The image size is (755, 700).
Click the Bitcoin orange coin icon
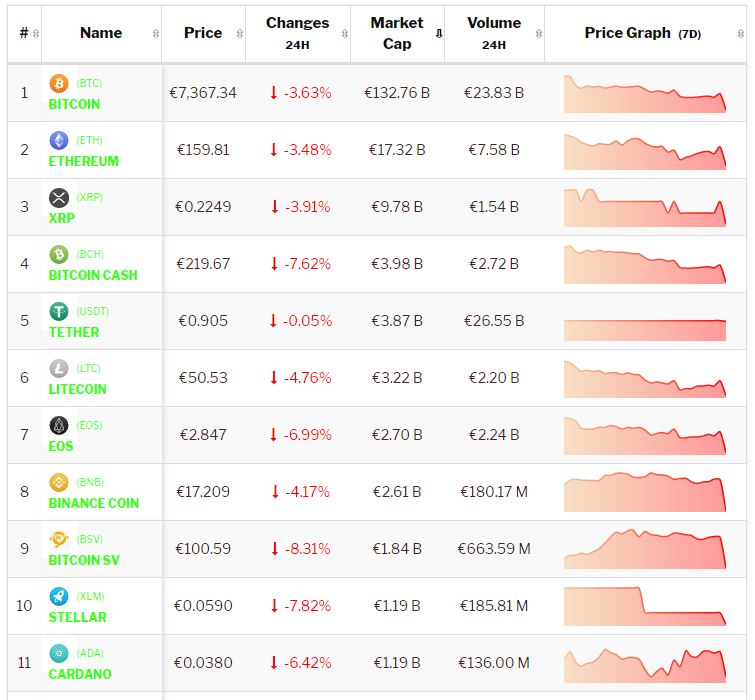tap(59, 83)
